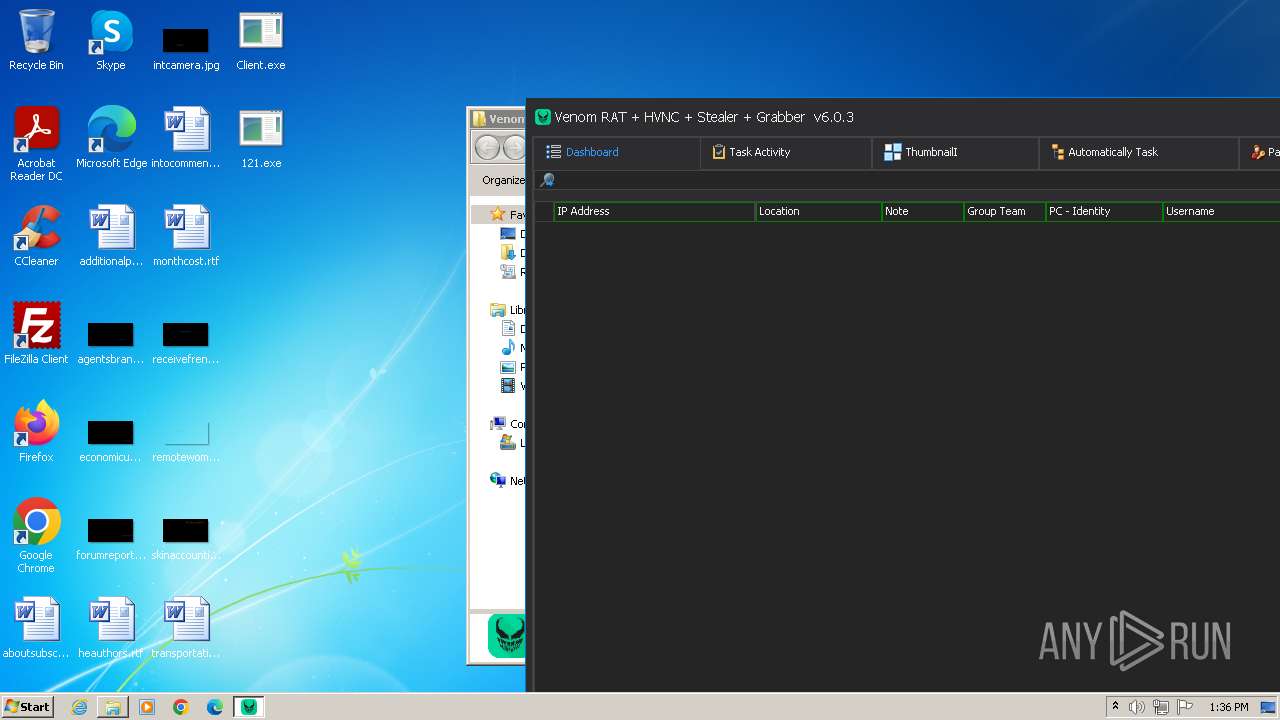The image size is (1280, 720).
Task: Open Acrobat Reader DC desktop shortcut
Action: click(36, 144)
